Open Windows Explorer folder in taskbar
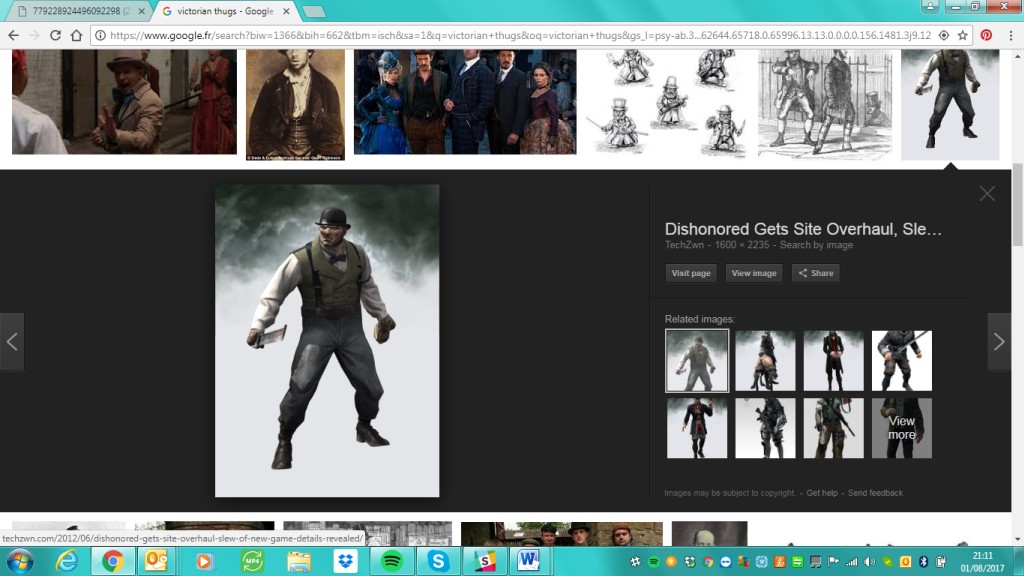The image size is (1024, 576). [x=299, y=562]
